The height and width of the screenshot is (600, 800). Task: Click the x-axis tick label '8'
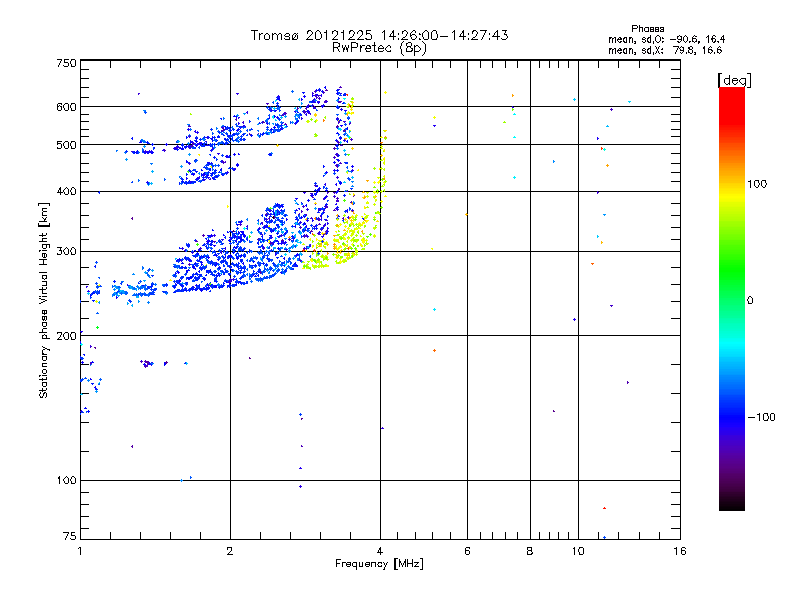pyautogui.click(x=530, y=551)
